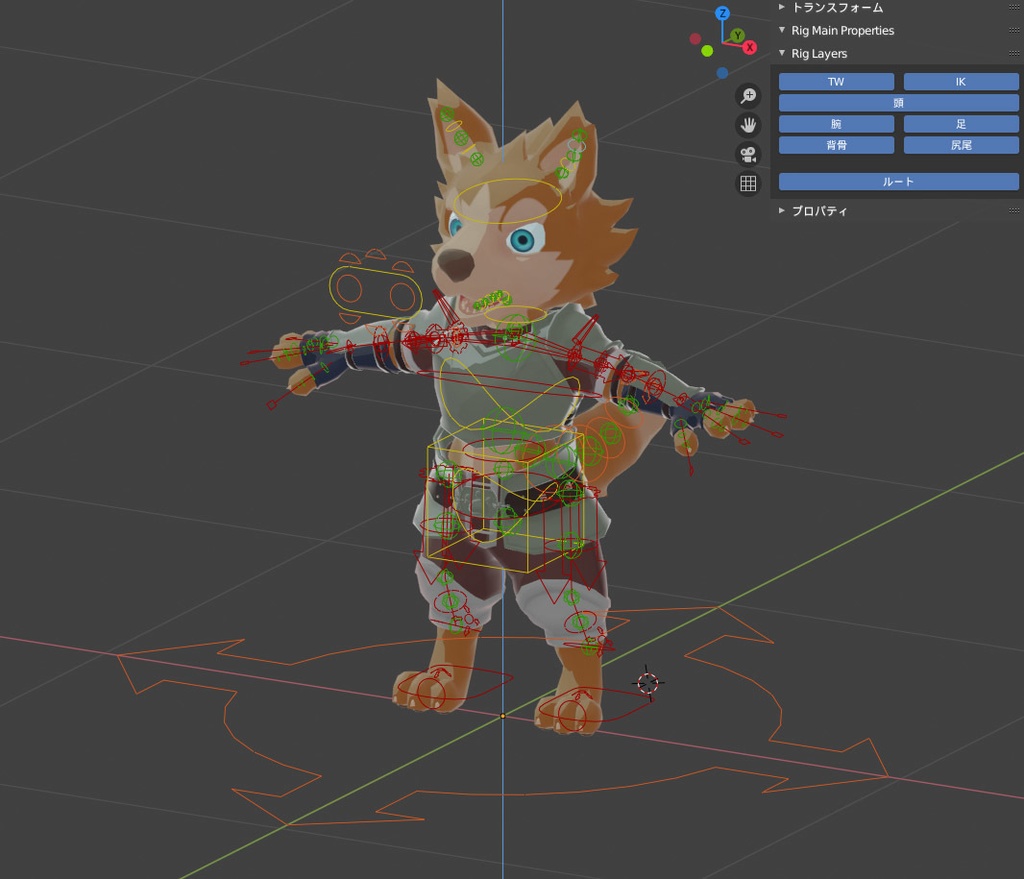Viewport: 1024px width, 879px height.
Task: Click the Rig Main Properties panel drag grip
Action: pyautogui.click(x=1014, y=30)
